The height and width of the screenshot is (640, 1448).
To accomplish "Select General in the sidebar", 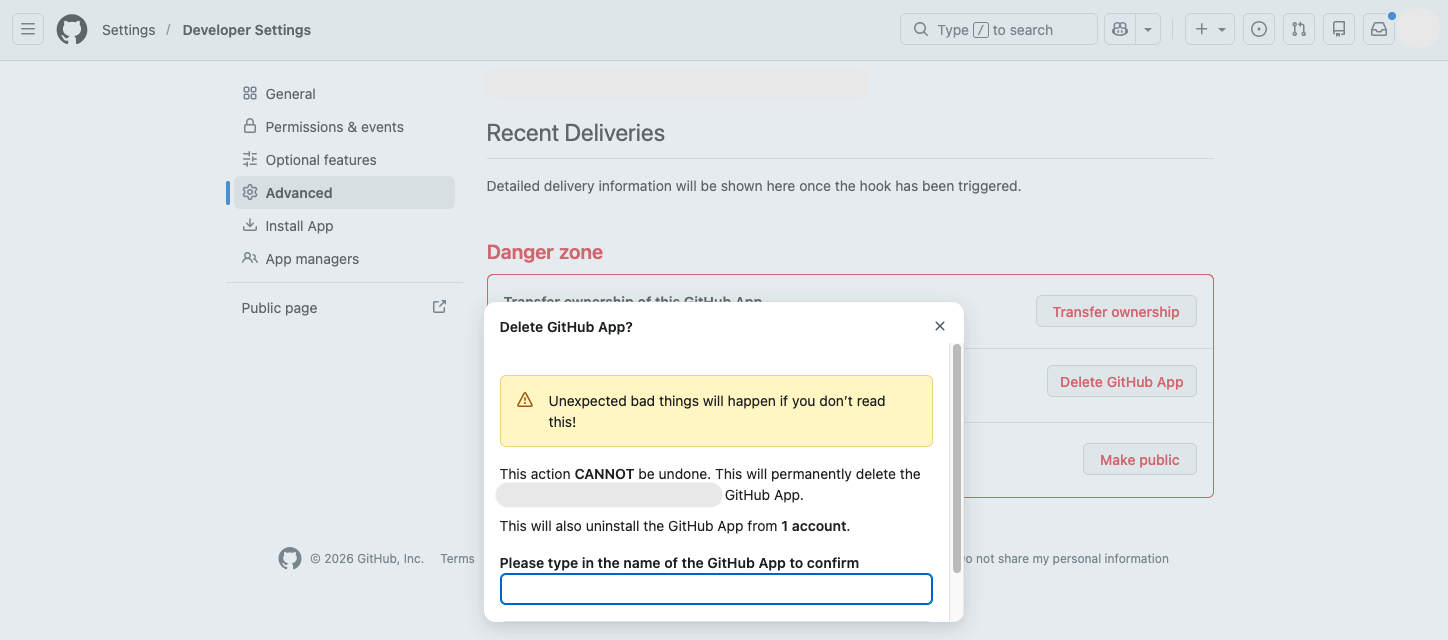I will (x=344, y=94).
